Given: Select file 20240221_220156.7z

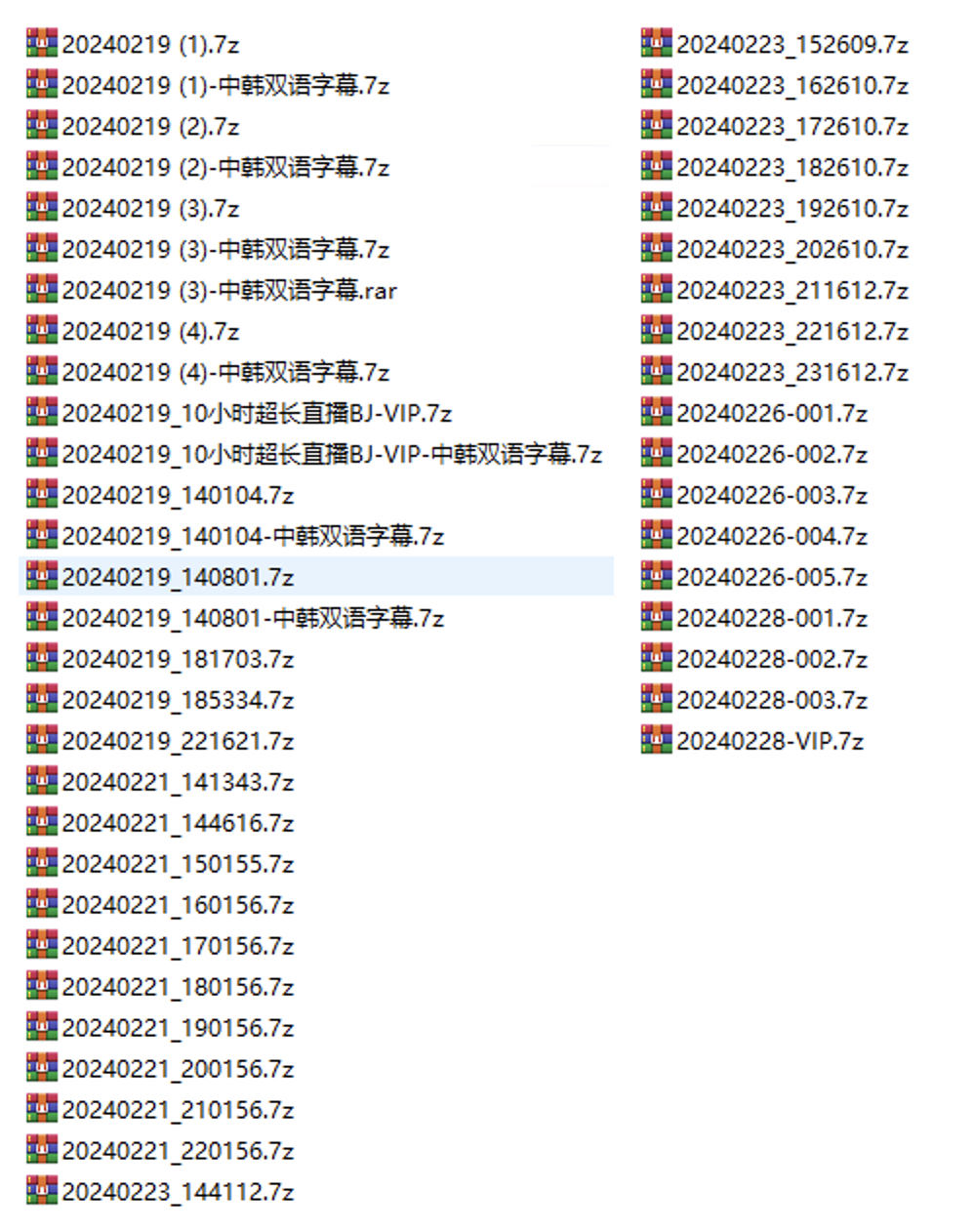Looking at the screenshot, I should tap(178, 1152).
